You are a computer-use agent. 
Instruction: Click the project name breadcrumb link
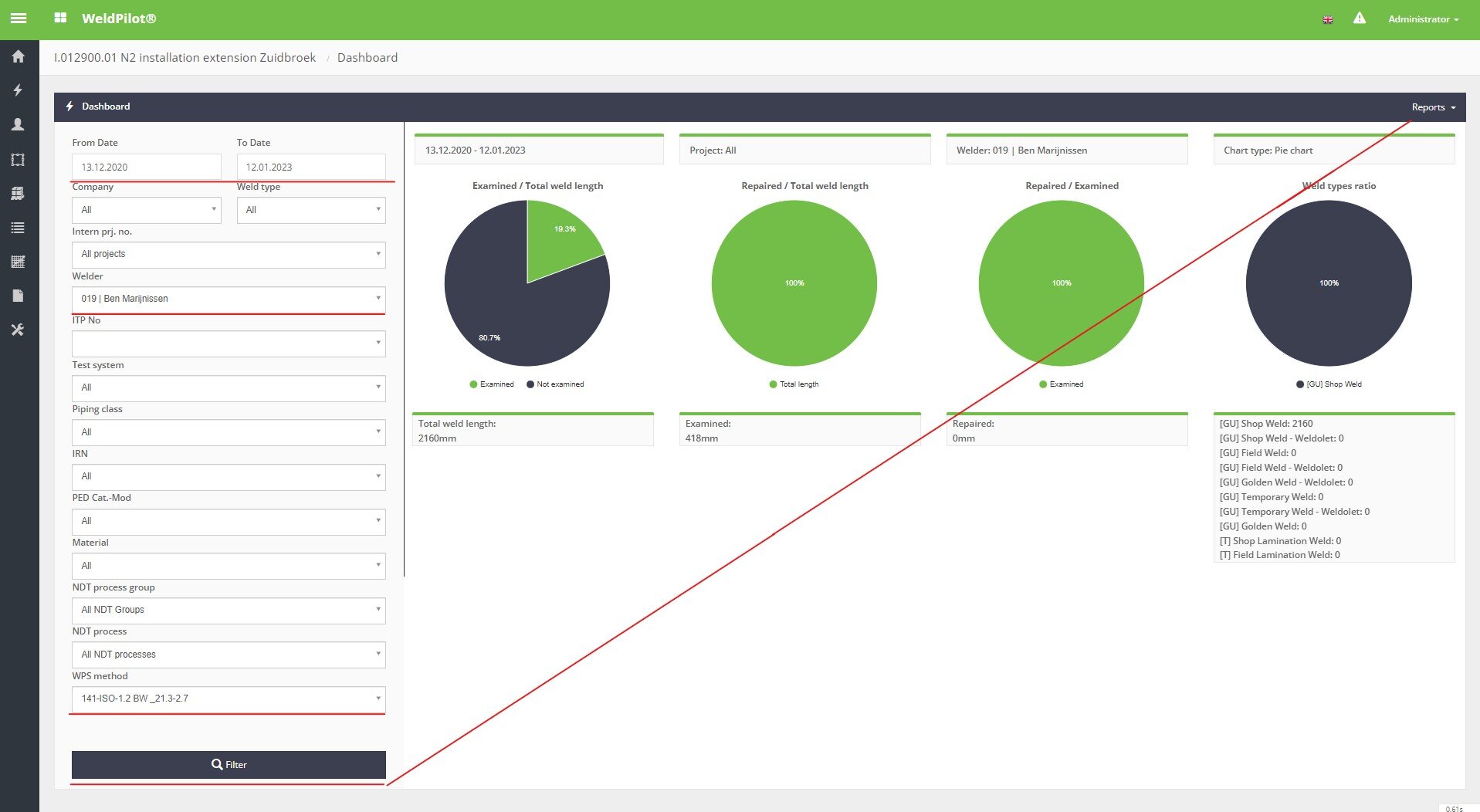(x=185, y=58)
